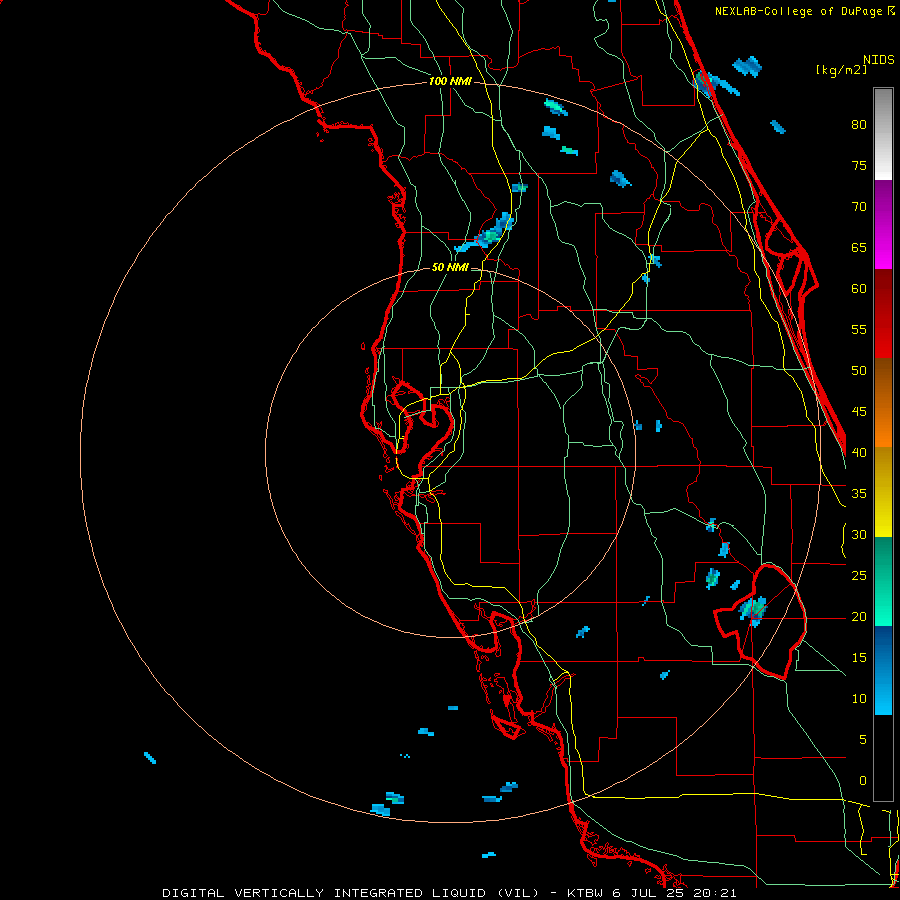
Task: Click the 45 value on color scale
Action: coord(859,412)
